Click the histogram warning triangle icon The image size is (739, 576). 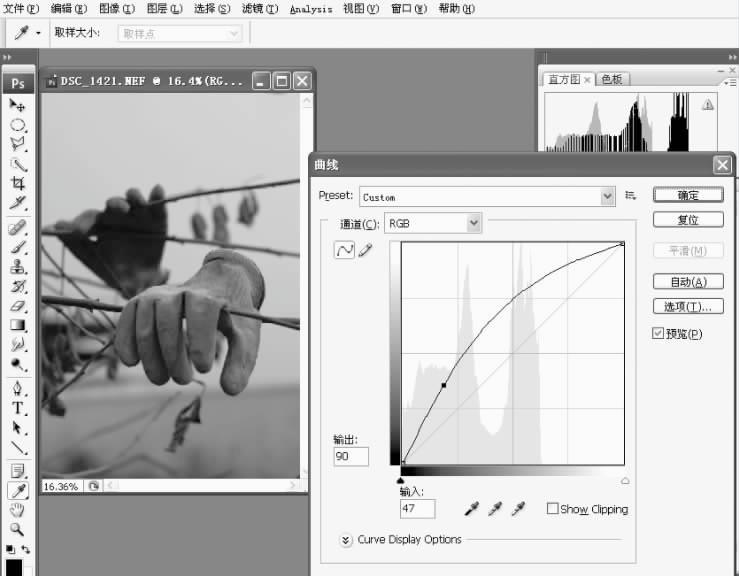[707, 105]
